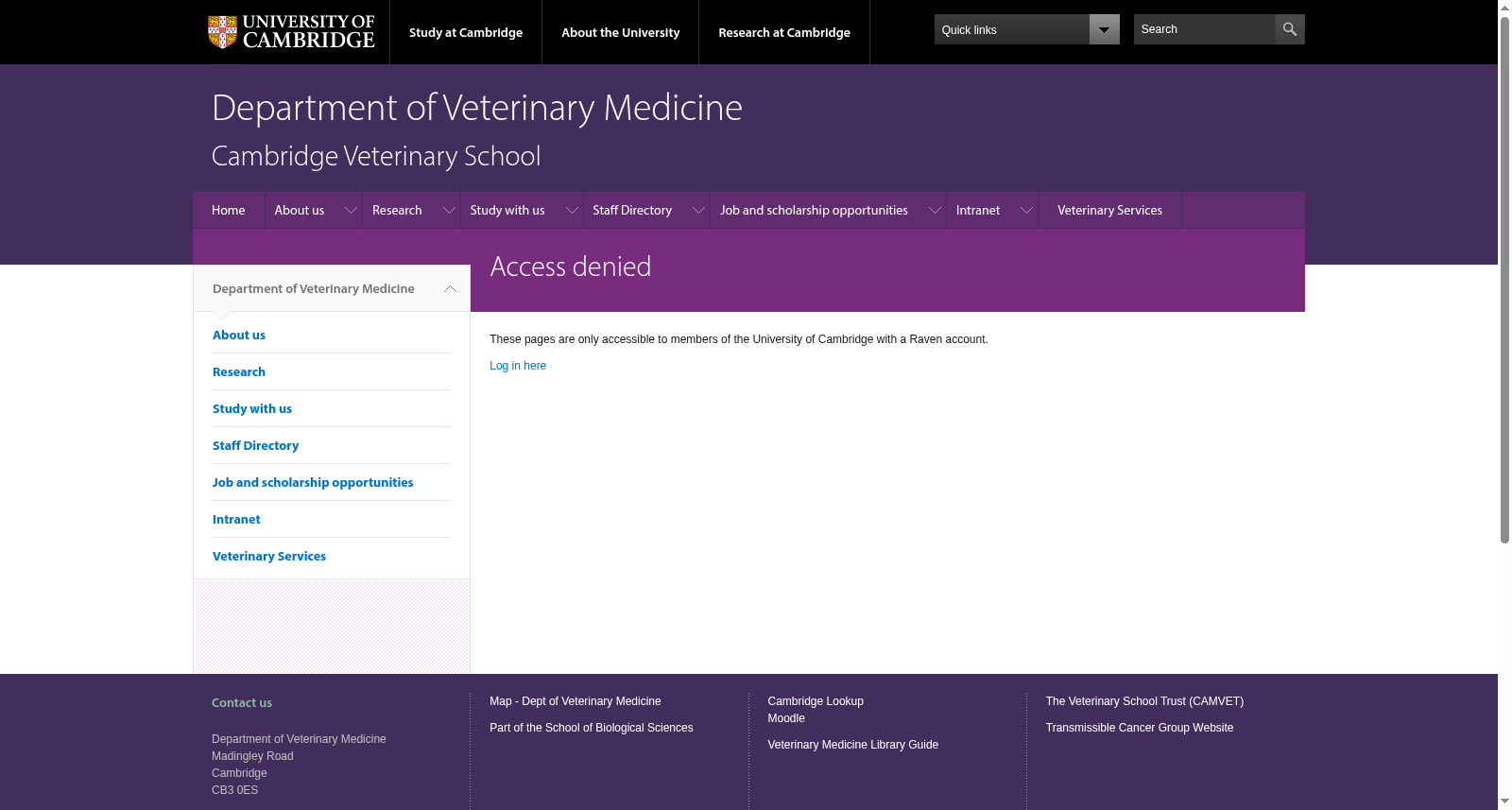1512x810 pixels.
Task: Open Part of the School of Biological Sciences
Action: click(x=592, y=728)
